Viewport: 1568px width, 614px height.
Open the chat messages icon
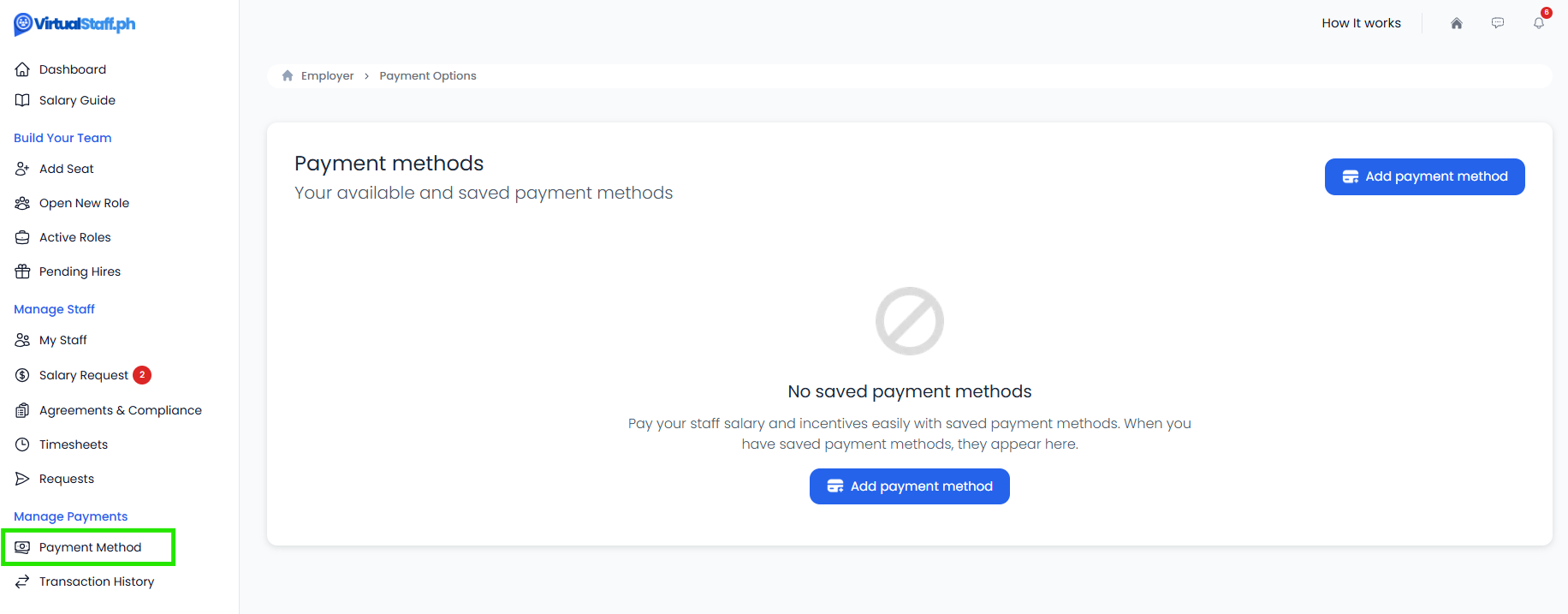point(1497,23)
